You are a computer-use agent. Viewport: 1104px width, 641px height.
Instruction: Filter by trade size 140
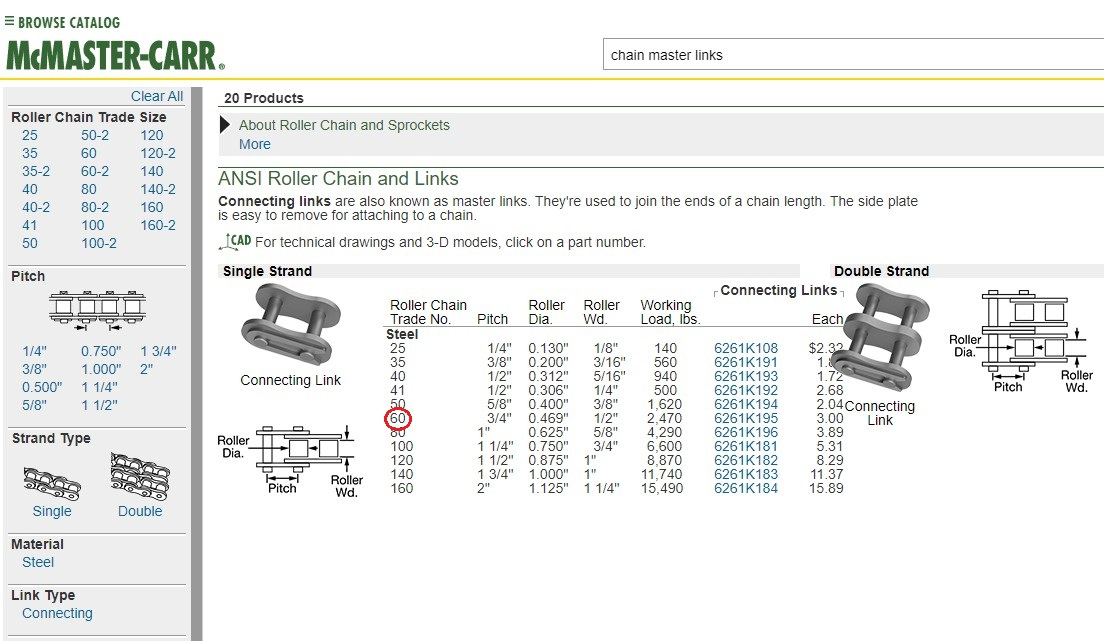coord(151,171)
